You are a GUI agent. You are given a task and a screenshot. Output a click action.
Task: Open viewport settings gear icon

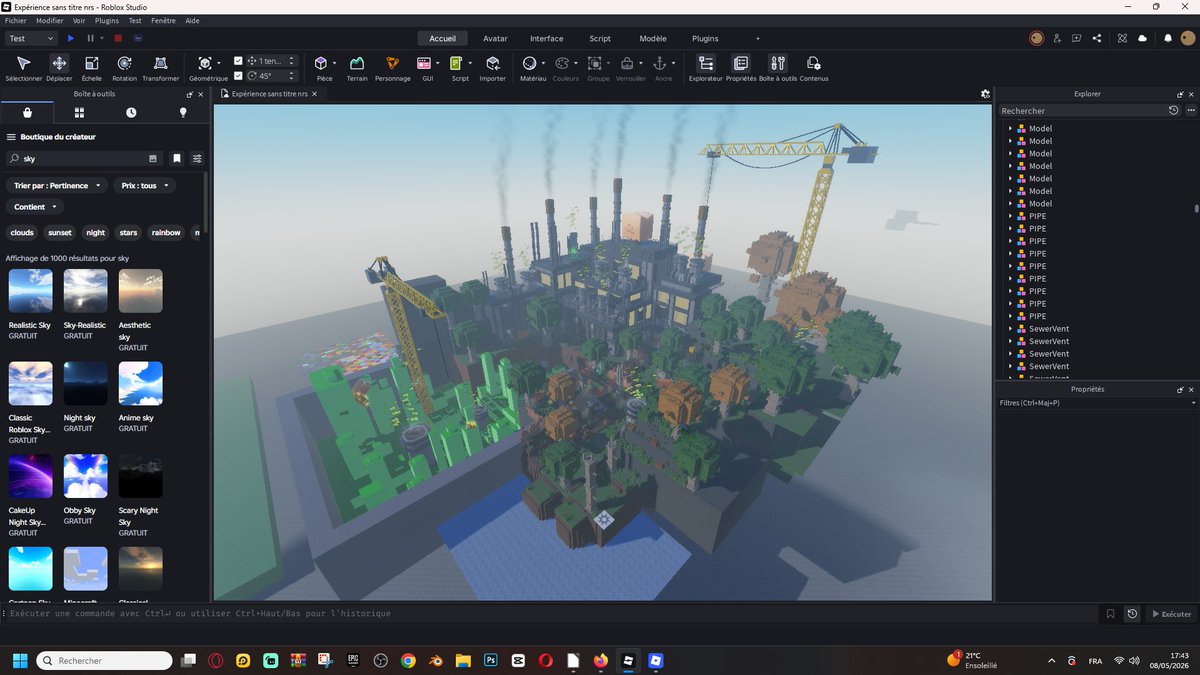(x=985, y=94)
